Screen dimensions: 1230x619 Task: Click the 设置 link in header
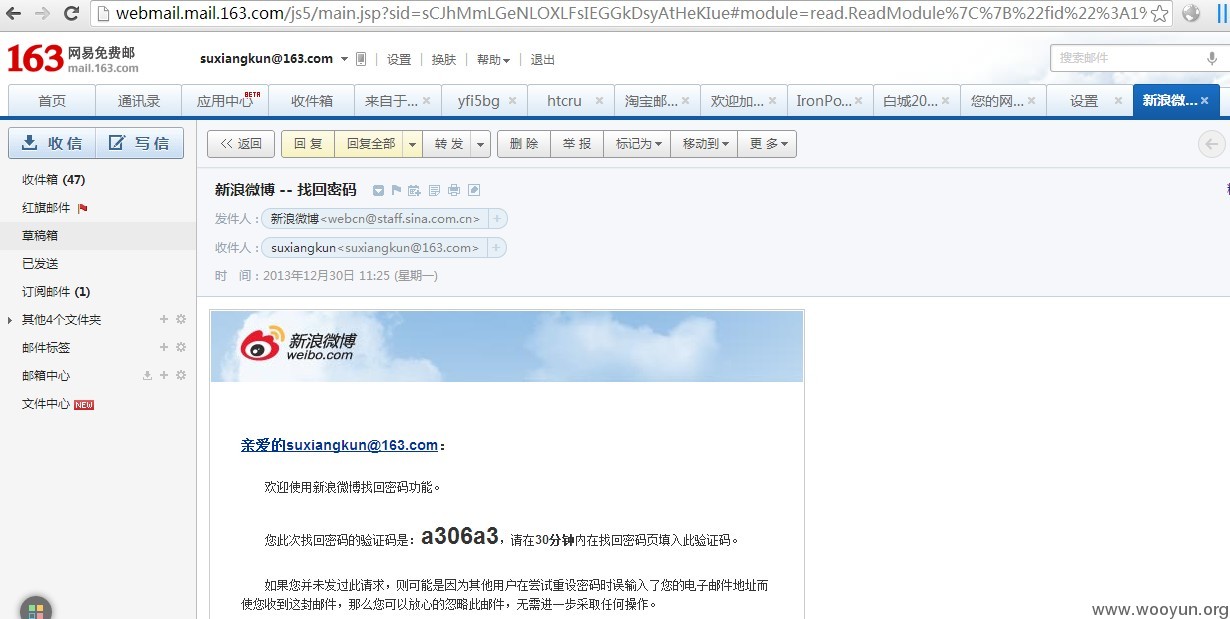(399, 59)
